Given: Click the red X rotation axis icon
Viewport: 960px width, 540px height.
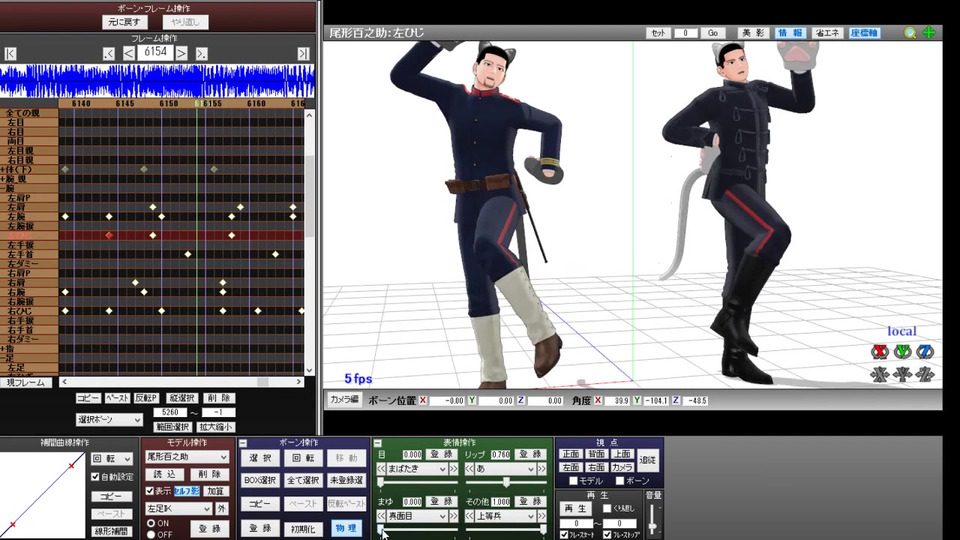Looking at the screenshot, I should [880, 351].
